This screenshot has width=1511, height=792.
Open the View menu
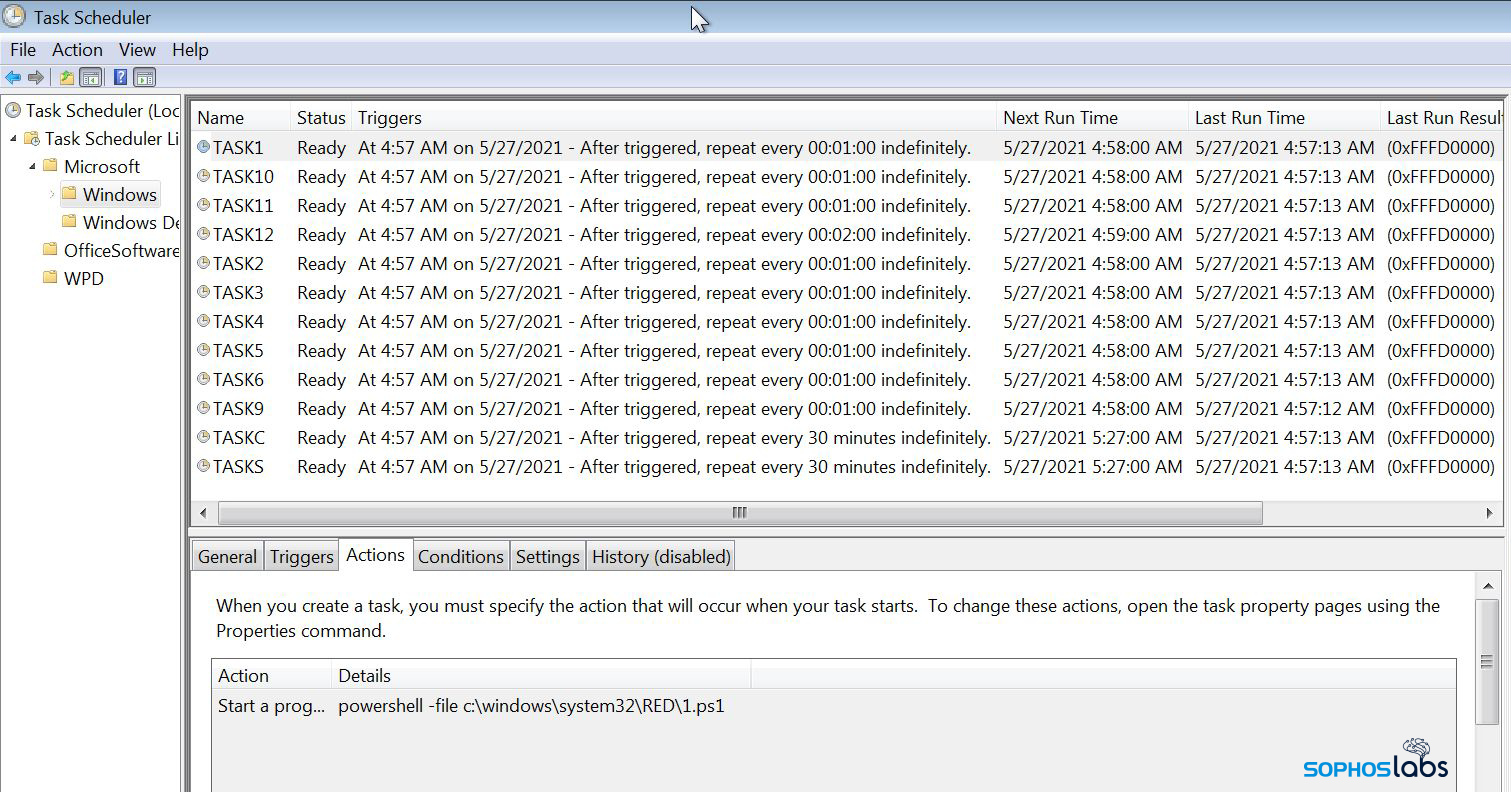coord(137,50)
